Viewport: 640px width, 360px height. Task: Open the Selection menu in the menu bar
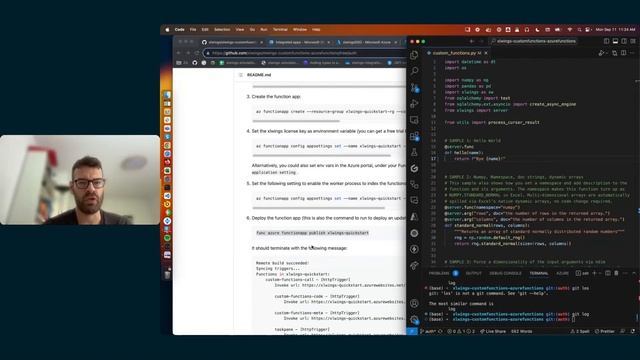tap(222, 29)
